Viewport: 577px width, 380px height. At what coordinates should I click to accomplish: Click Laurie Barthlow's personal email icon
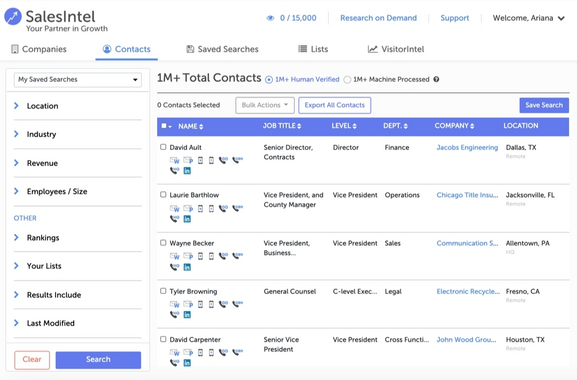click(188, 209)
